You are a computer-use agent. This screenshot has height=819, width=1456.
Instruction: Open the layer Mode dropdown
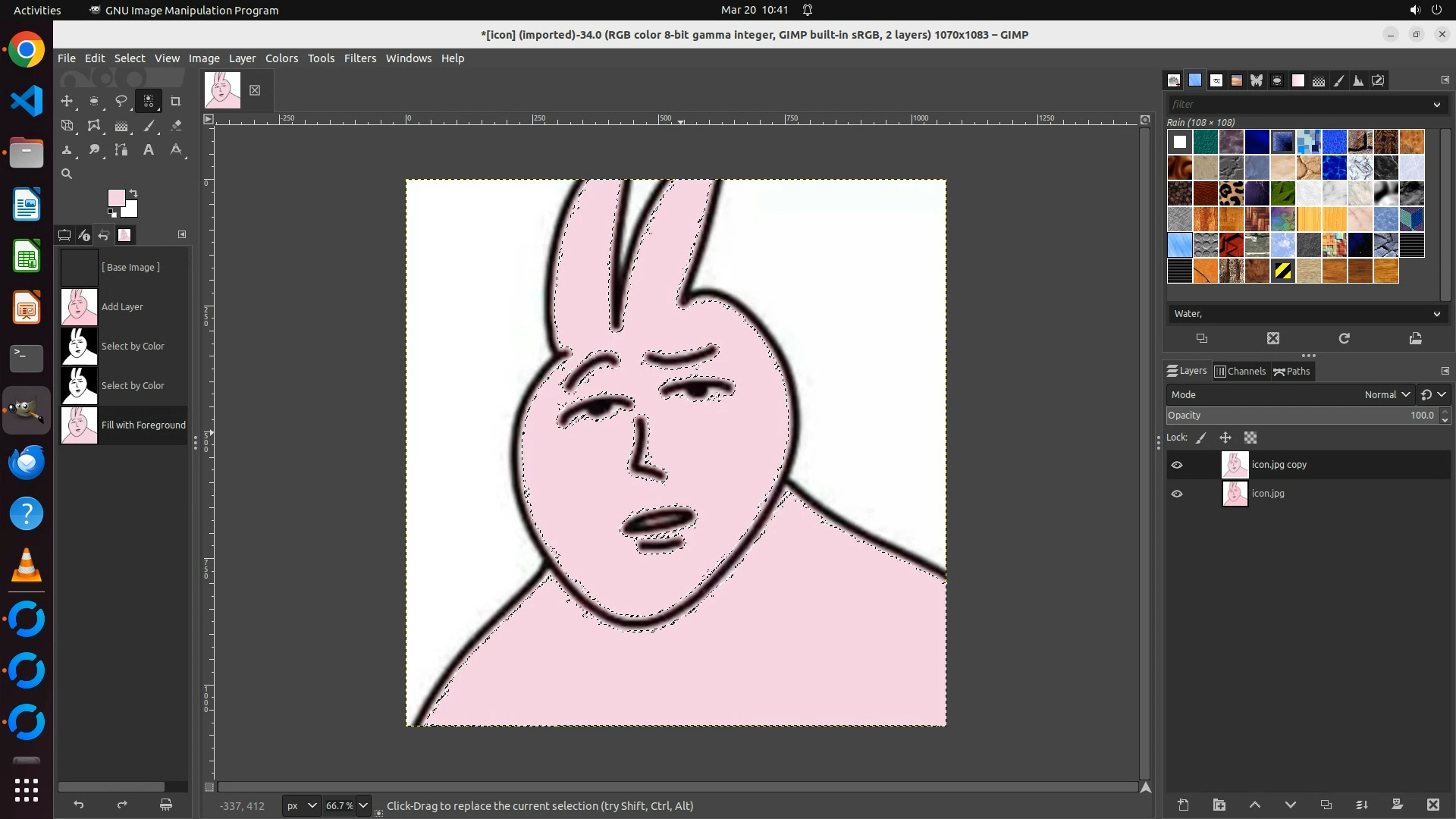tap(1386, 394)
